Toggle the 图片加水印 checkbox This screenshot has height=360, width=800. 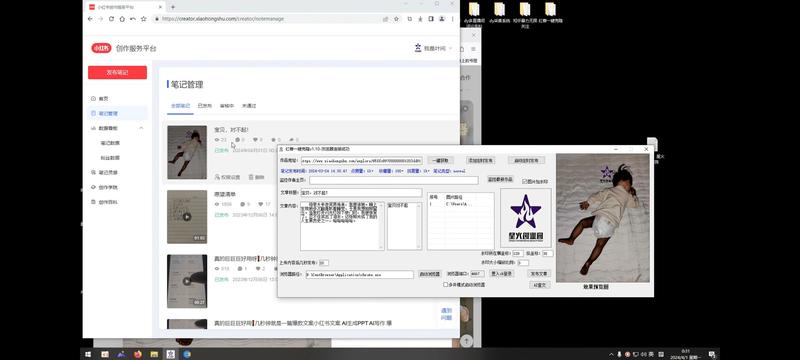[x=524, y=181]
